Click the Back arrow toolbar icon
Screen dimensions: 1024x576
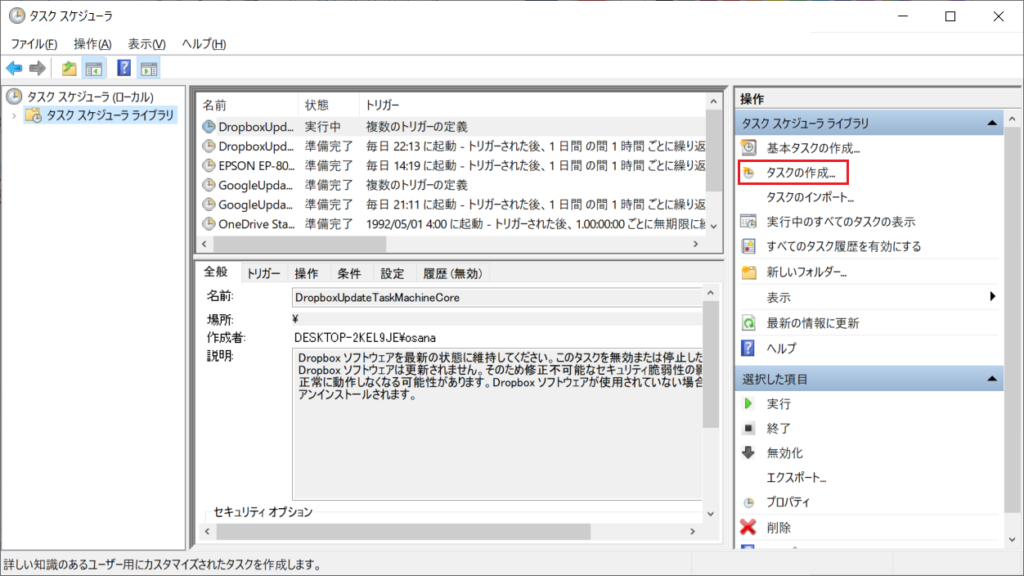[x=14, y=68]
